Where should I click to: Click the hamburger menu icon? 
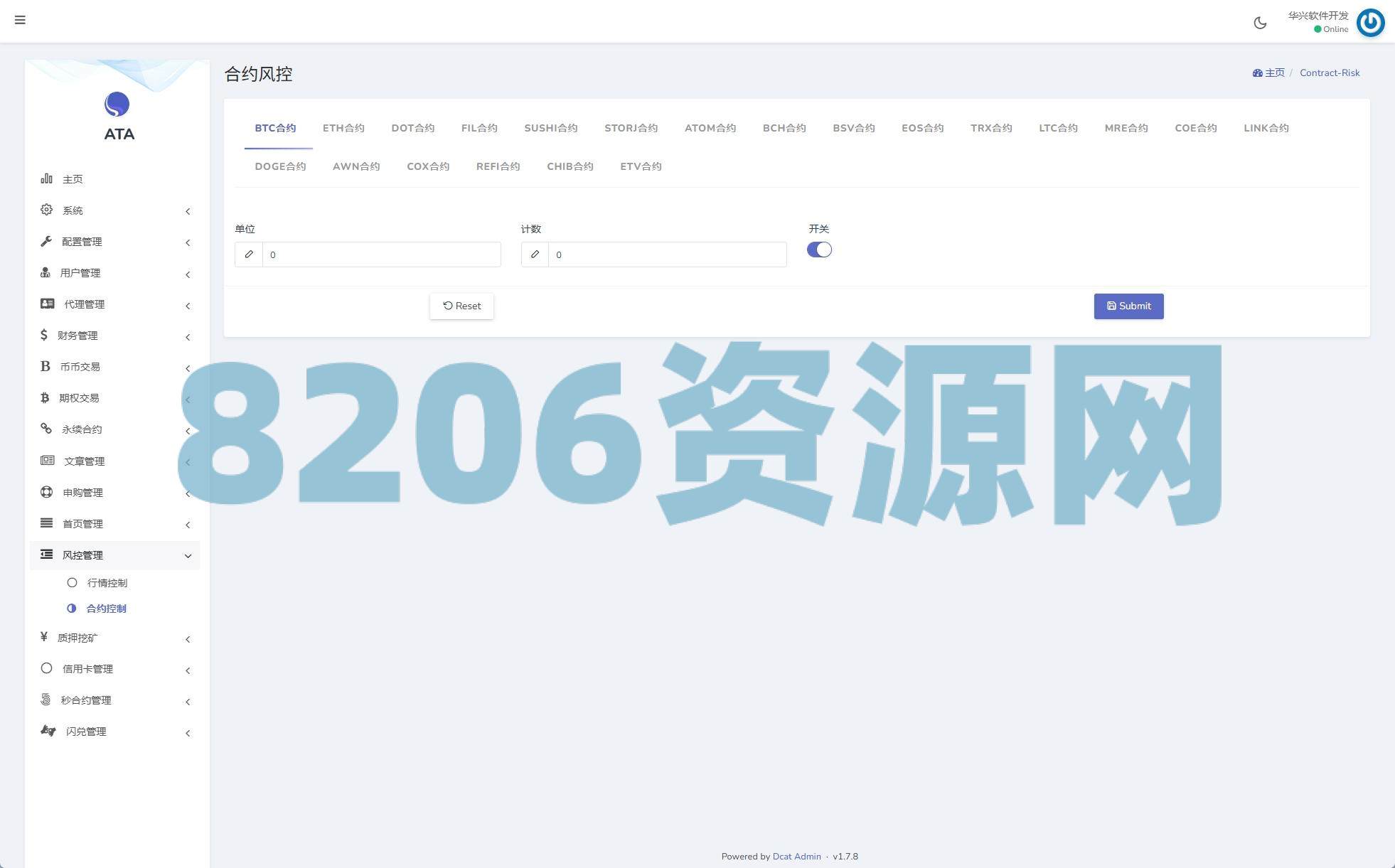tap(20, 20)
